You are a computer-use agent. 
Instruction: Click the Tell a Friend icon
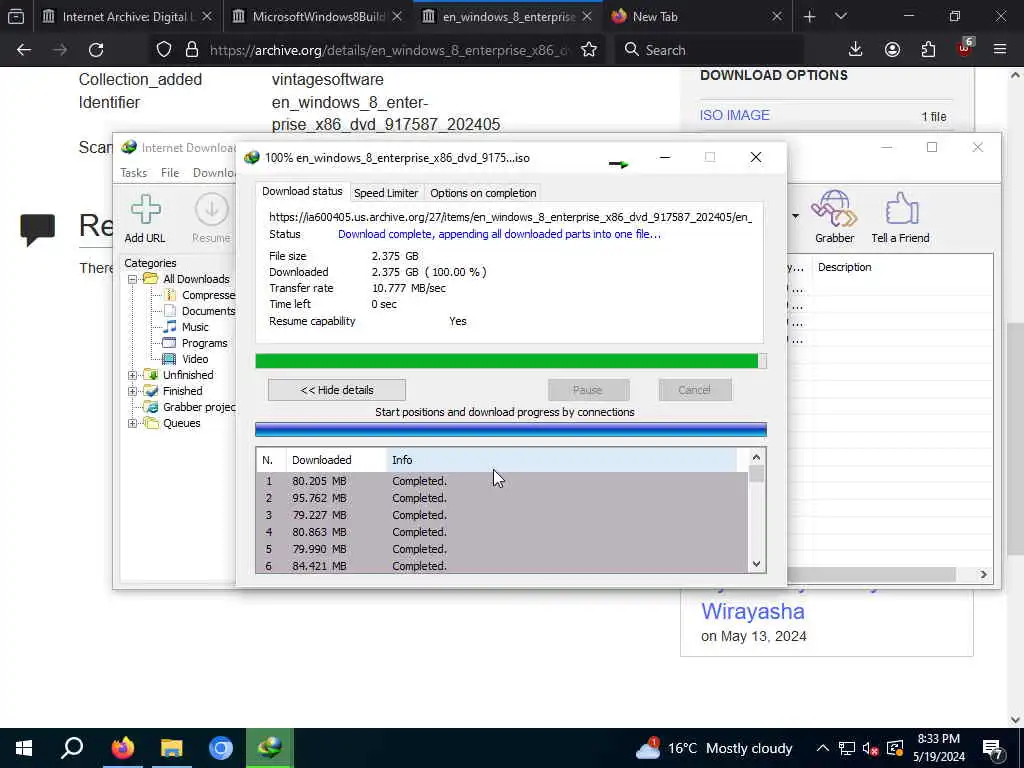point(900,217)
